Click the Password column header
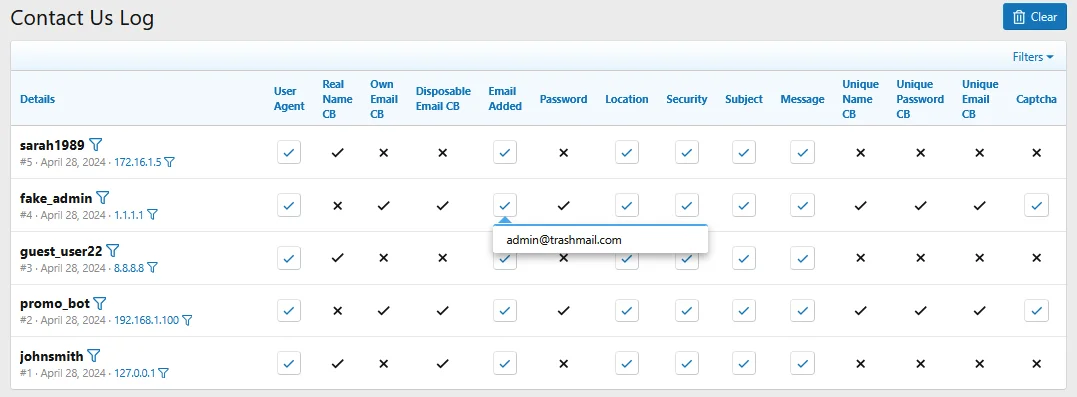Image resolution: width=1077 pixels, height=397 pixels. (563, 99)
